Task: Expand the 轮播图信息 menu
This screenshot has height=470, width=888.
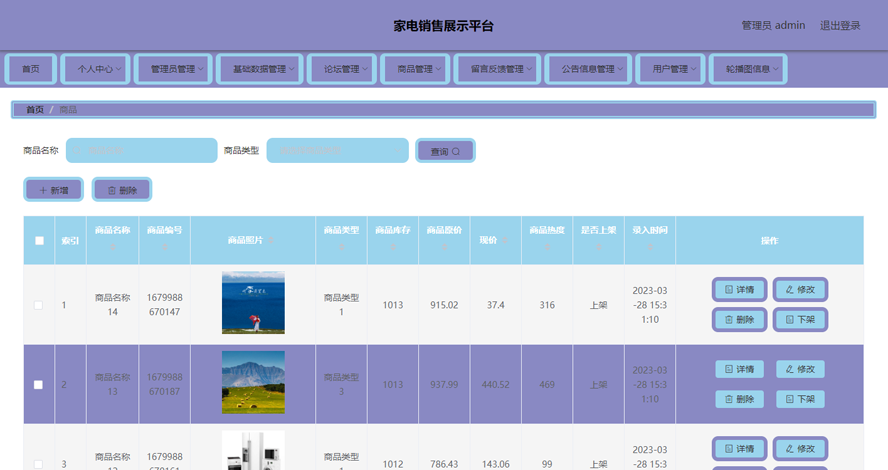Action: click(x=749, y=69)
